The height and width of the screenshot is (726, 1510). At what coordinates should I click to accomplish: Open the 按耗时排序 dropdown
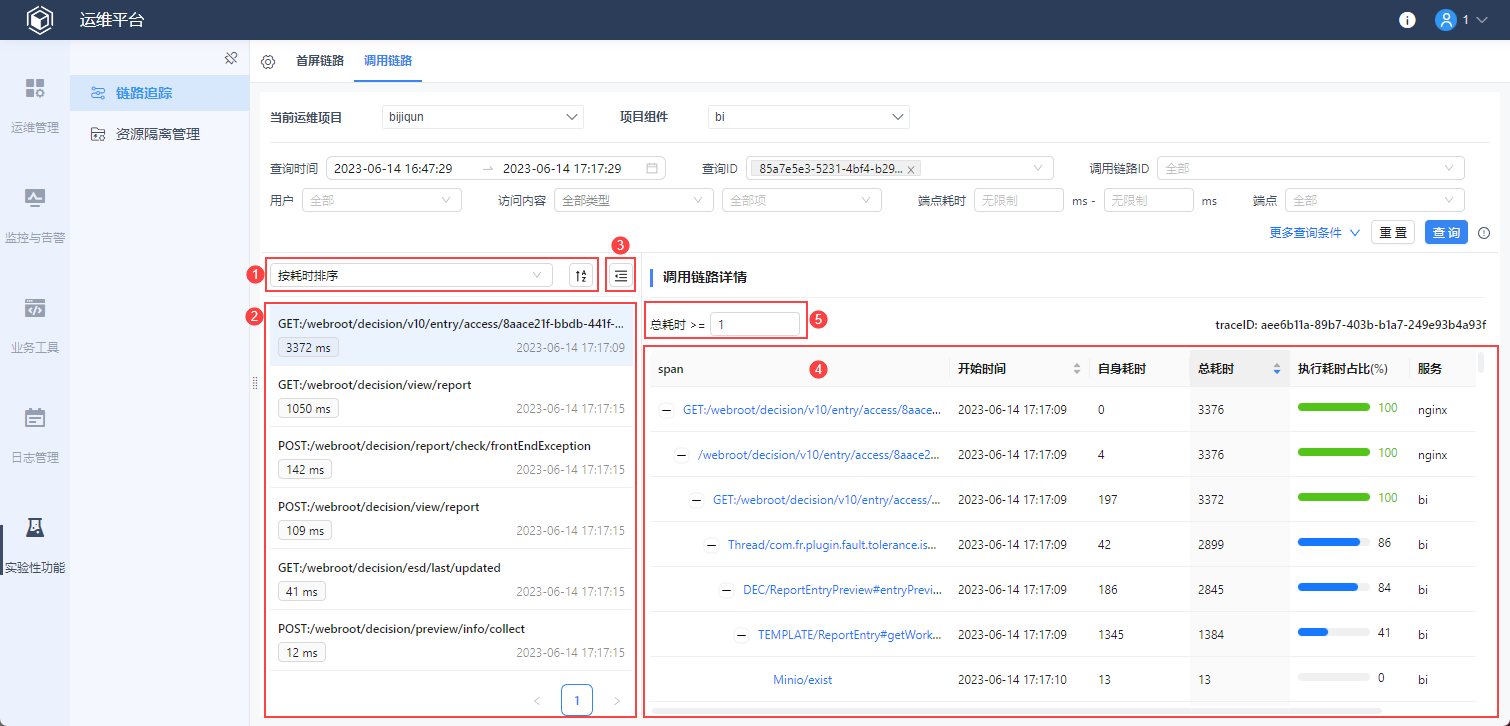(x=413, y=275)
